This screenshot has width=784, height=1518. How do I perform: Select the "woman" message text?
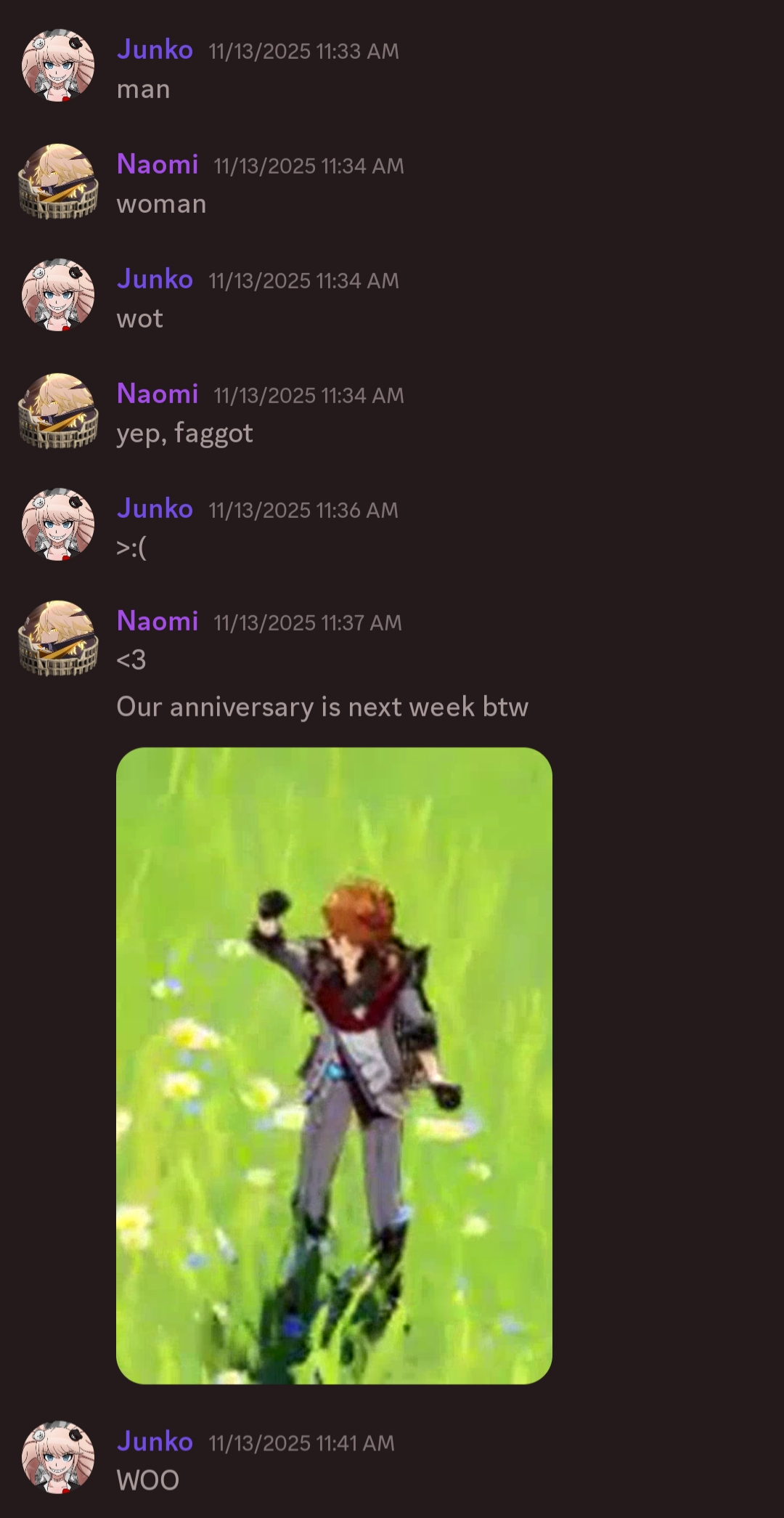[161, 204]
